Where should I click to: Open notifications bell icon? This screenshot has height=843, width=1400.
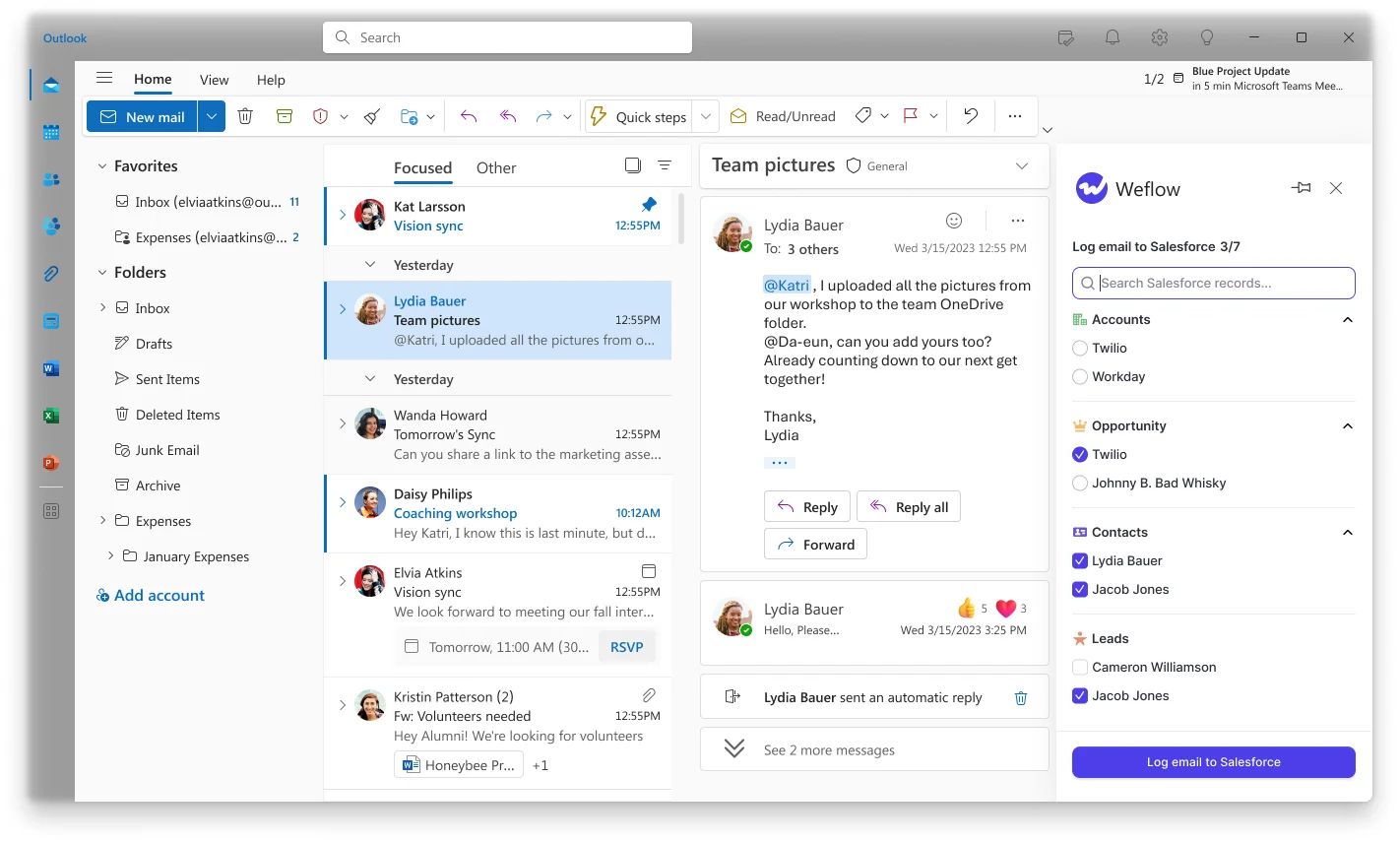coord(1113,37)
